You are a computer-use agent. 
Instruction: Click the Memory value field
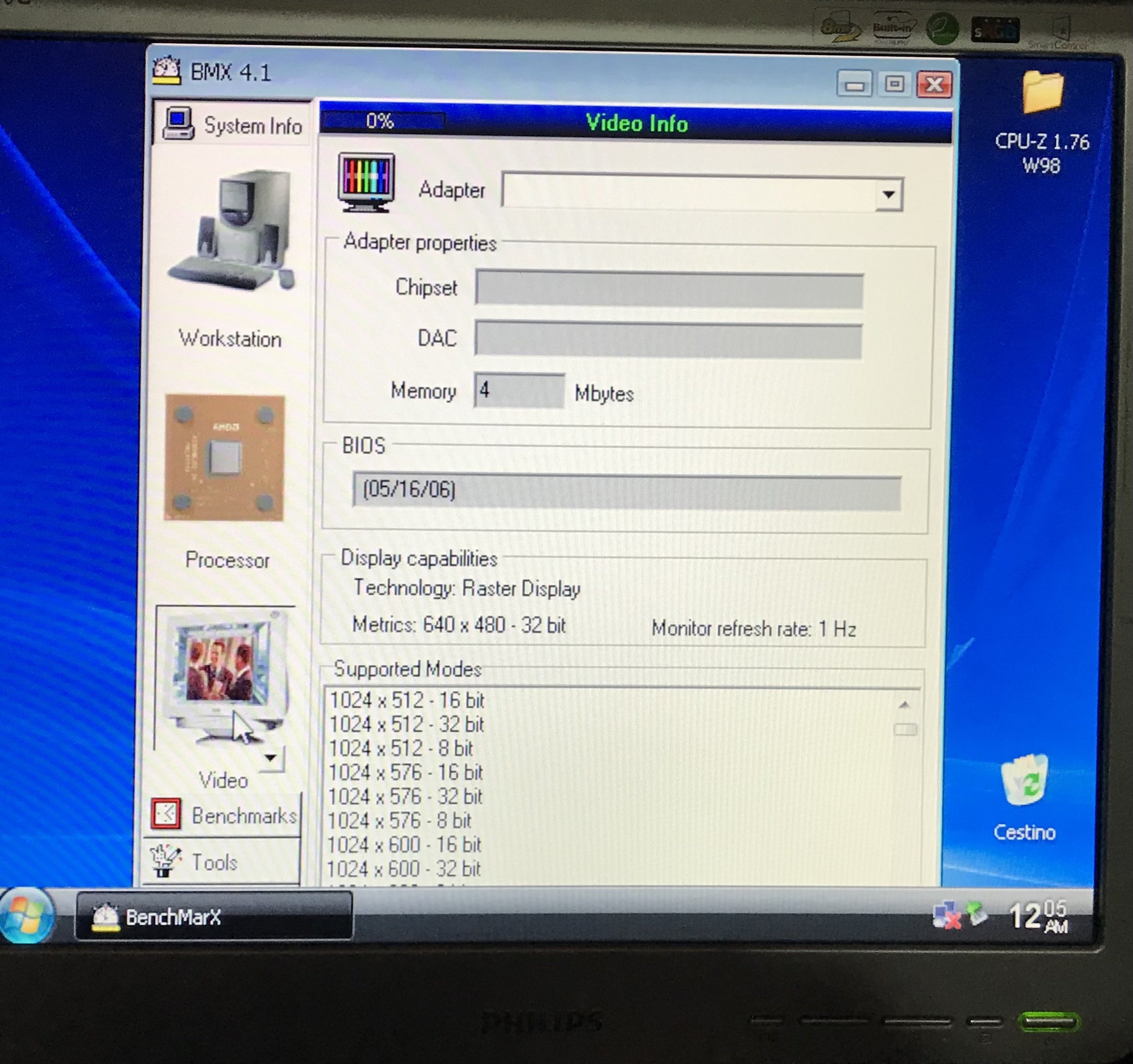(519, 391)
